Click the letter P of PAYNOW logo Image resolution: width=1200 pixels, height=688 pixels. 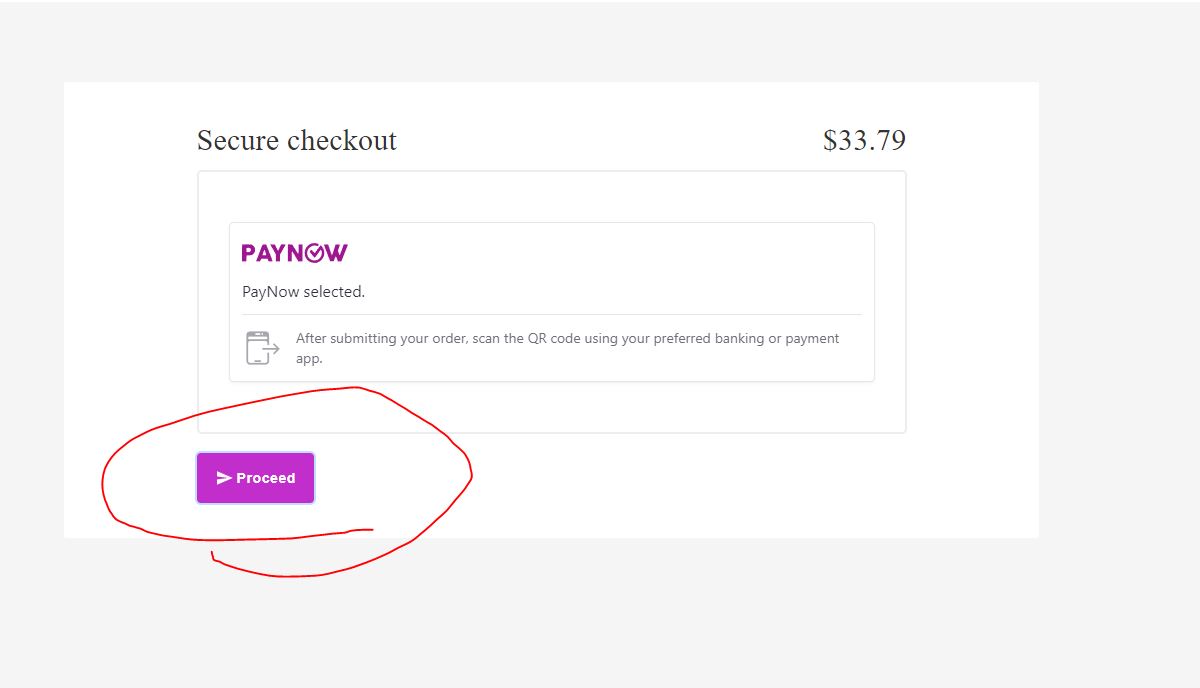point(249,253)
